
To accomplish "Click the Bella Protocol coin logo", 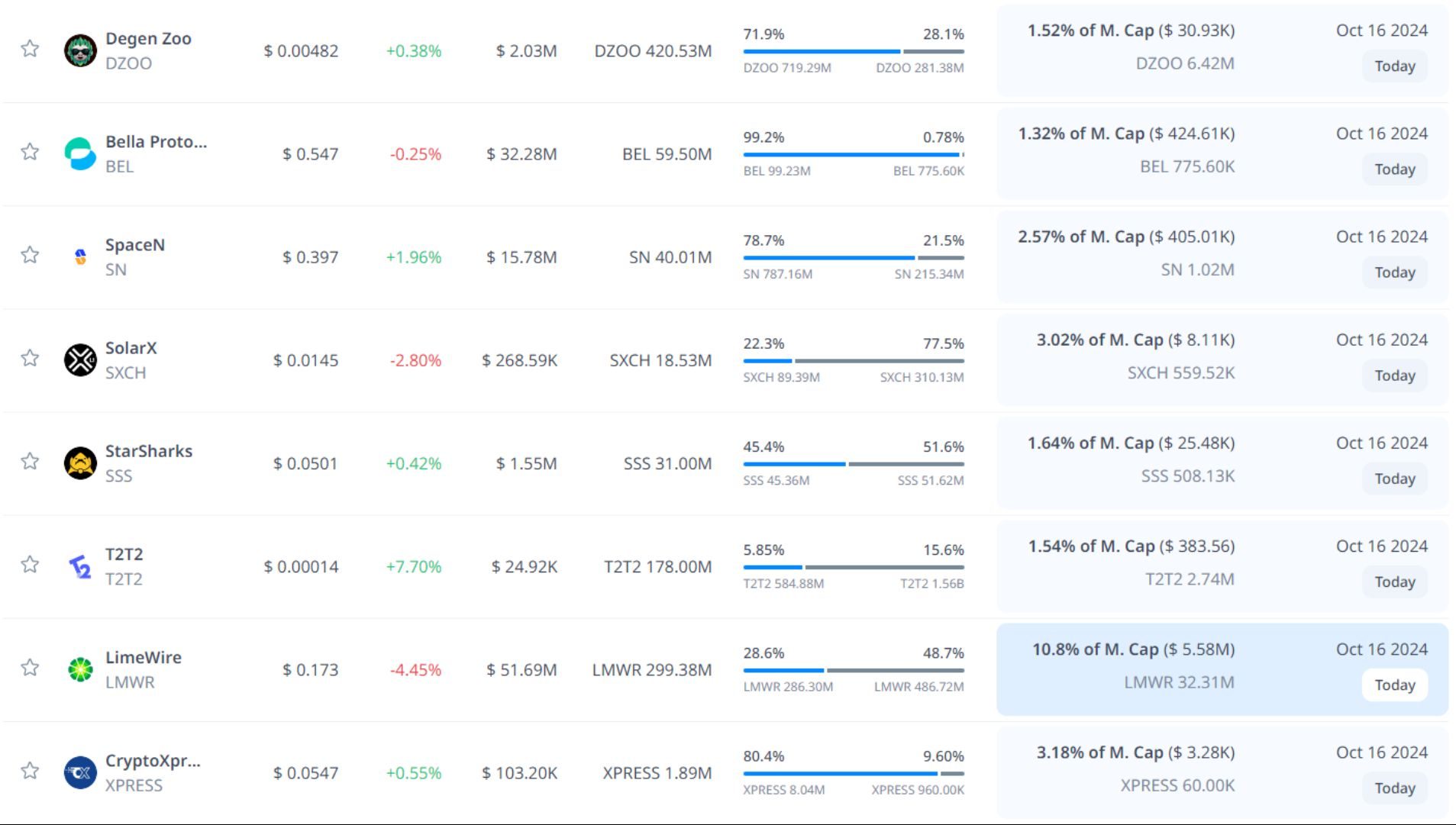I will (80, 154).
